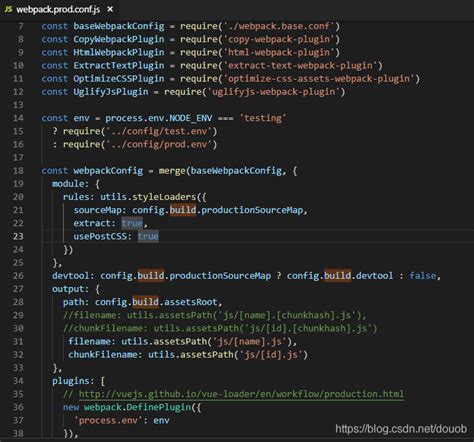Click 'webpackConfig' identifier on line 18
The image size is (474, 442).
click(x=108, y=171)
